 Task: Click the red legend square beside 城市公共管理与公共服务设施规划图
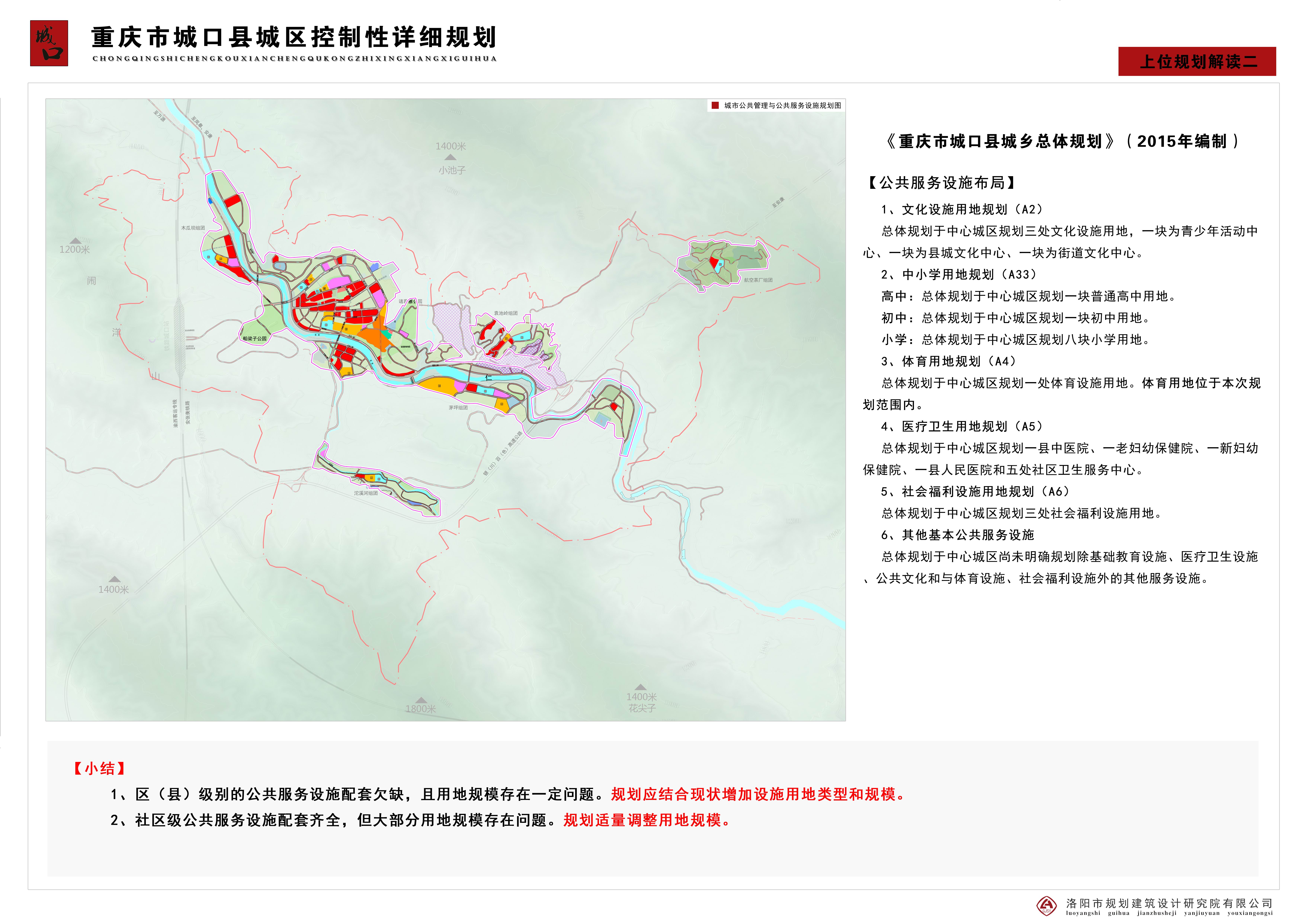[715, 105]
